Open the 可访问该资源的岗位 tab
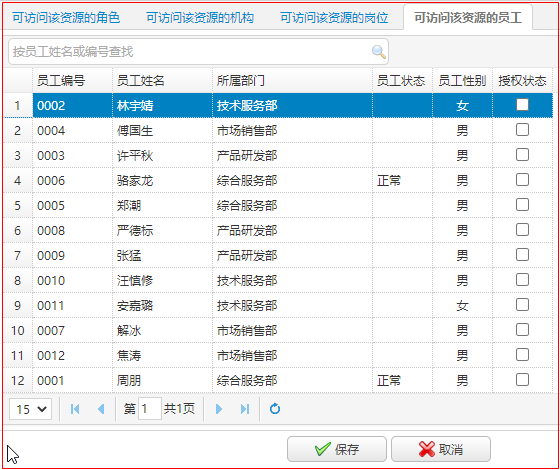The image size is (560, 470). [334, 18]
